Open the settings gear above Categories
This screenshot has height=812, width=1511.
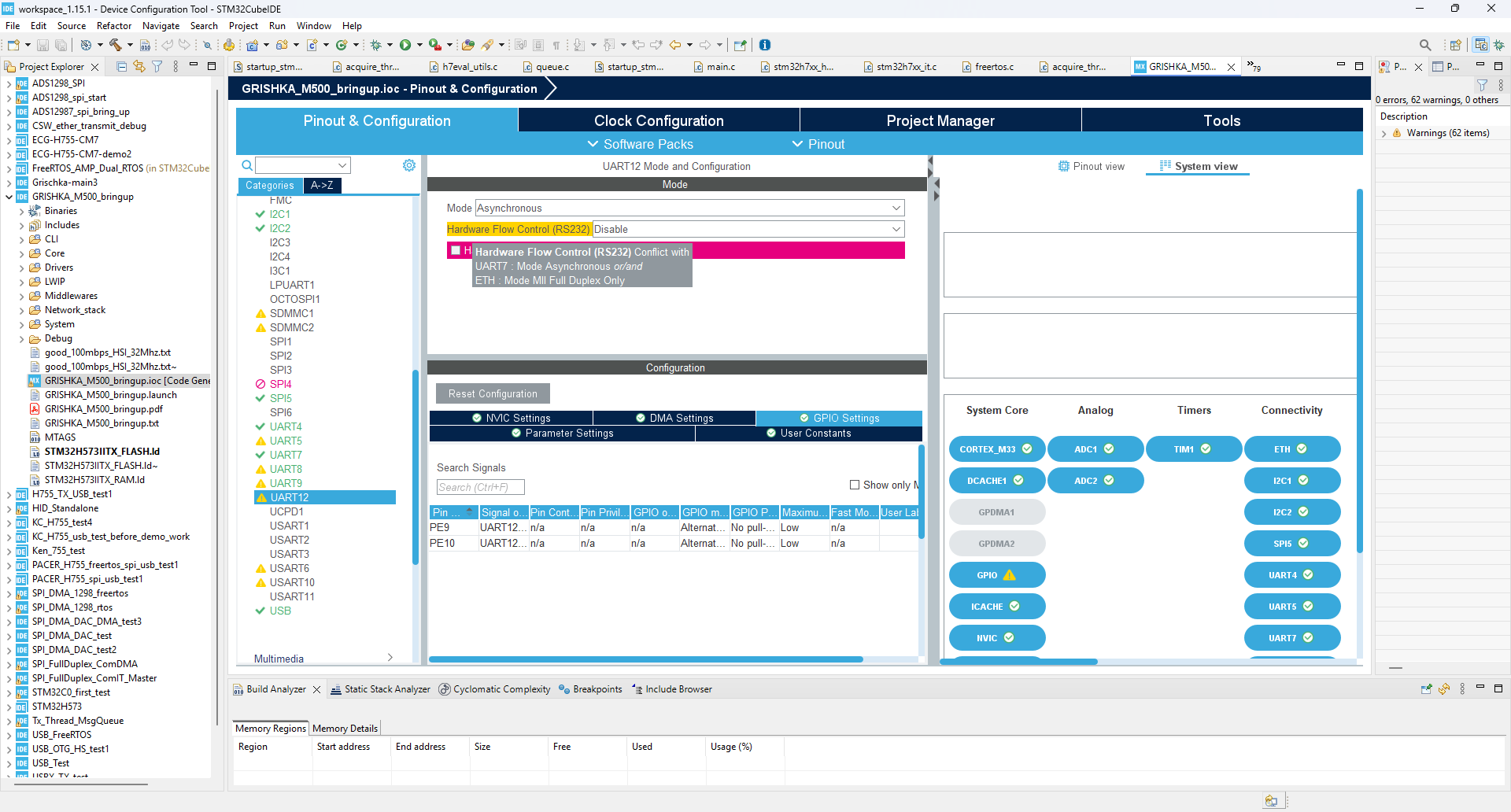409,165
